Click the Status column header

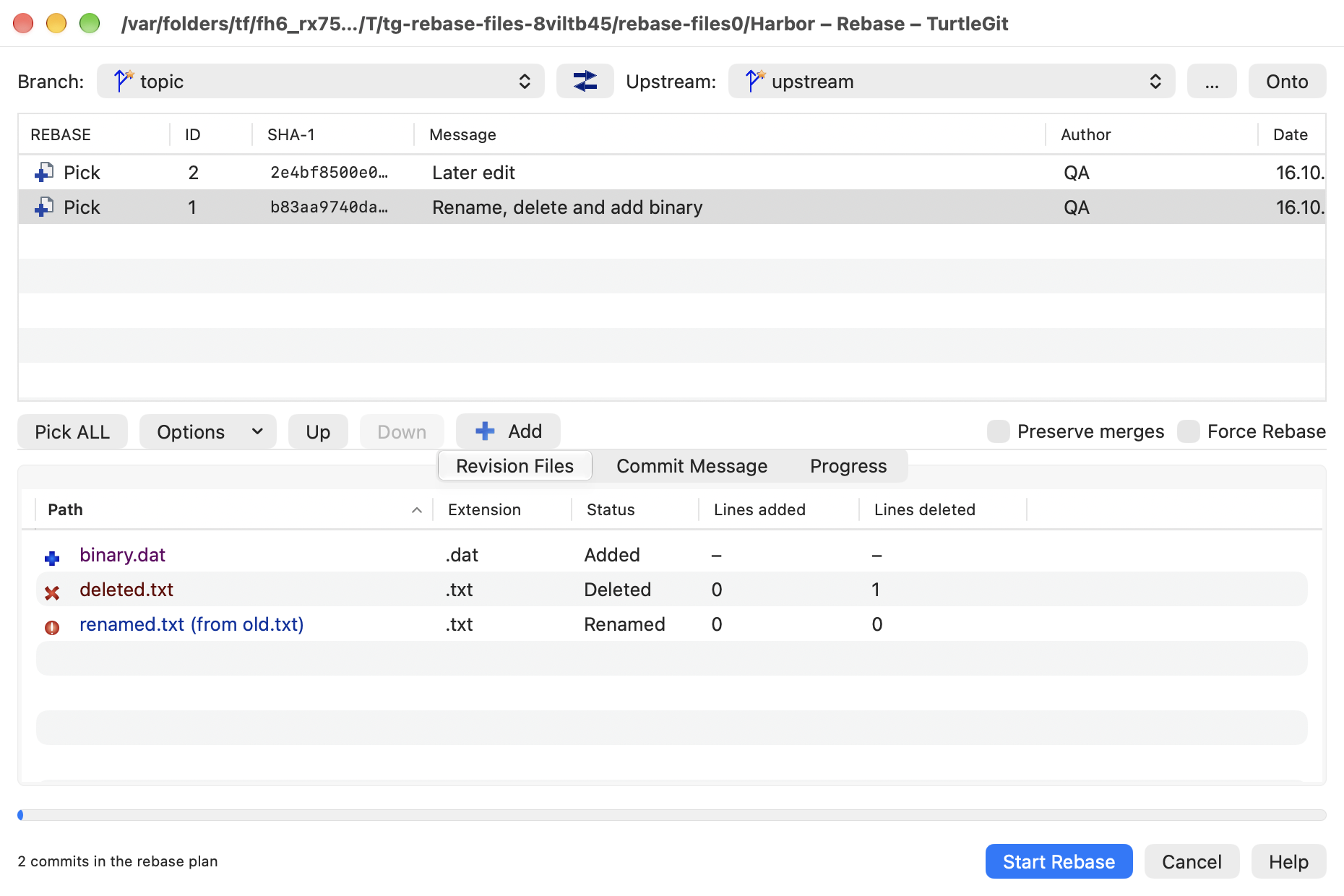point(635,509)
